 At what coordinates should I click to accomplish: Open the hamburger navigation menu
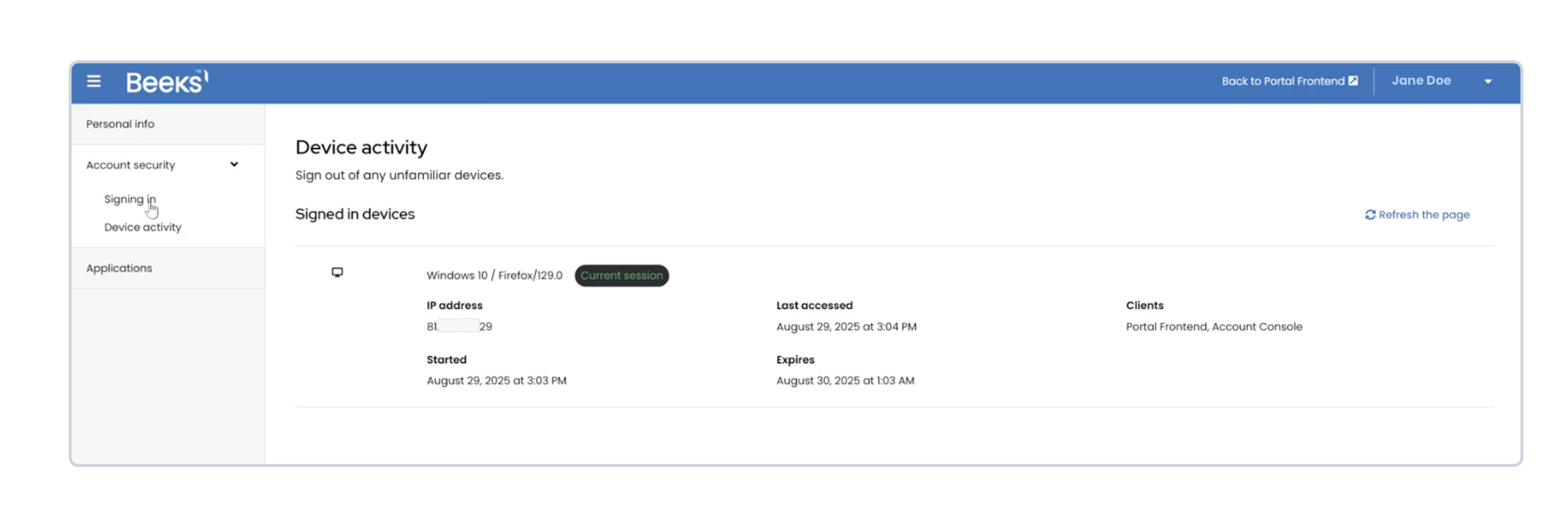pyautogui.click(x=93, y=81)
